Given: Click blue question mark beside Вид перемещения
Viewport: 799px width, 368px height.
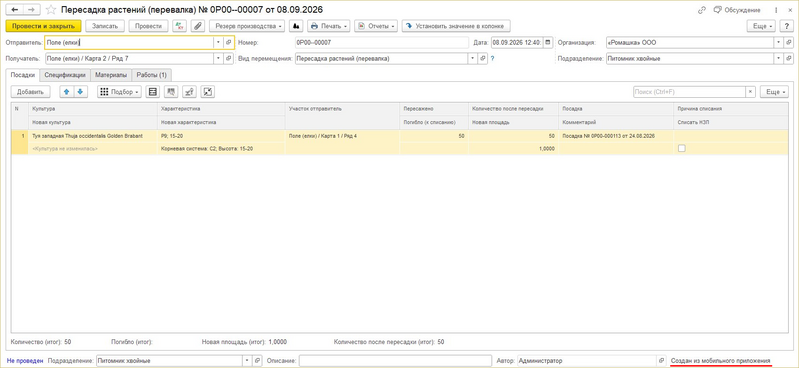Looking at the screenshot, I should click(493, 59).
